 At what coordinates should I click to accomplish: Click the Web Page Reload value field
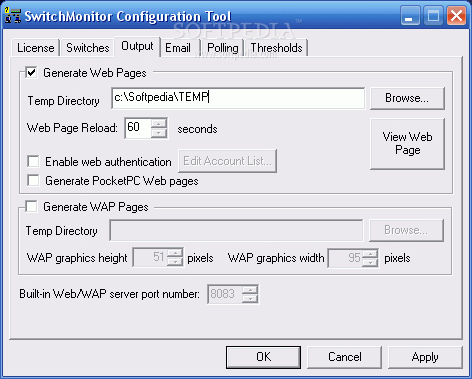point(138,128)
